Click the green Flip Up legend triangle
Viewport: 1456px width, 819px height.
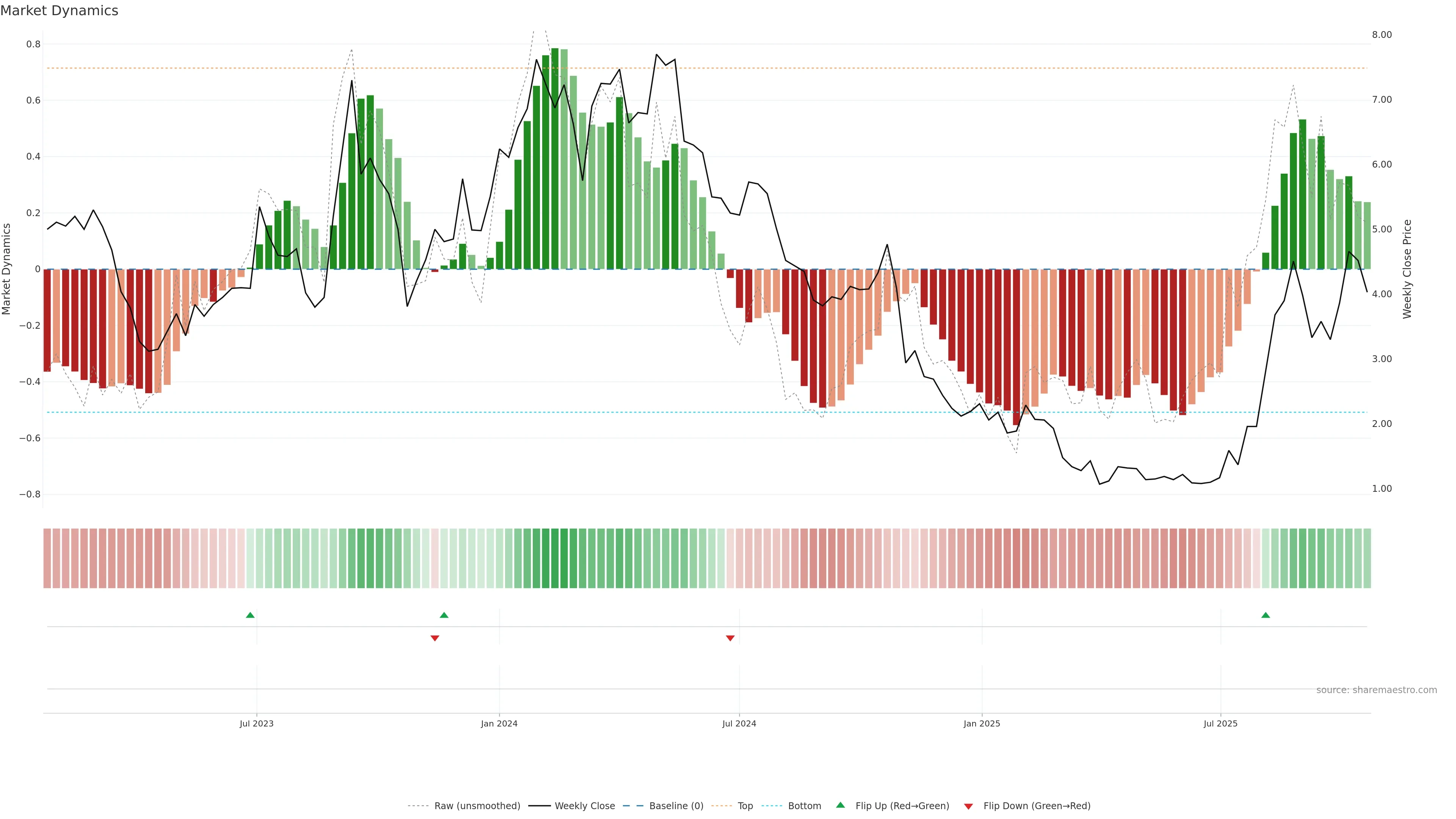[x=841, y=805]
